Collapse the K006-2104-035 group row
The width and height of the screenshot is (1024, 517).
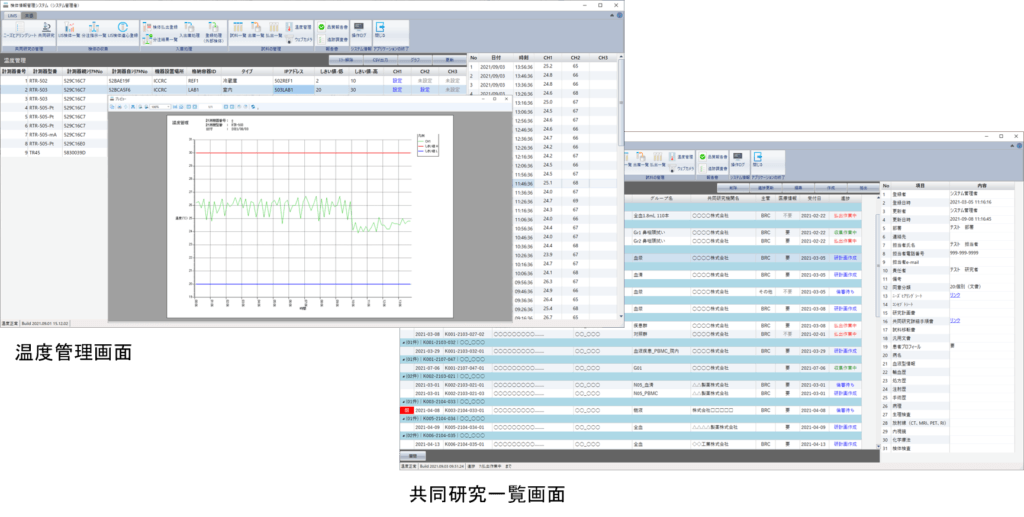pyautogui.click(x=404, y=436)
